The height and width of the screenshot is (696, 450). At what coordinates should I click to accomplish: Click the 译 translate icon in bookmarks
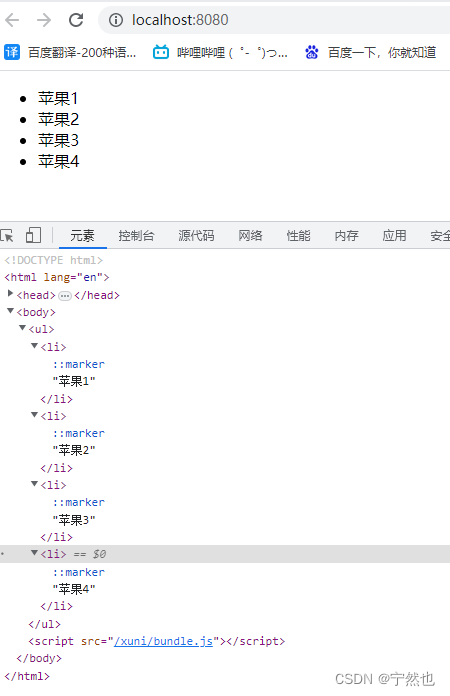tap(12, 52)
